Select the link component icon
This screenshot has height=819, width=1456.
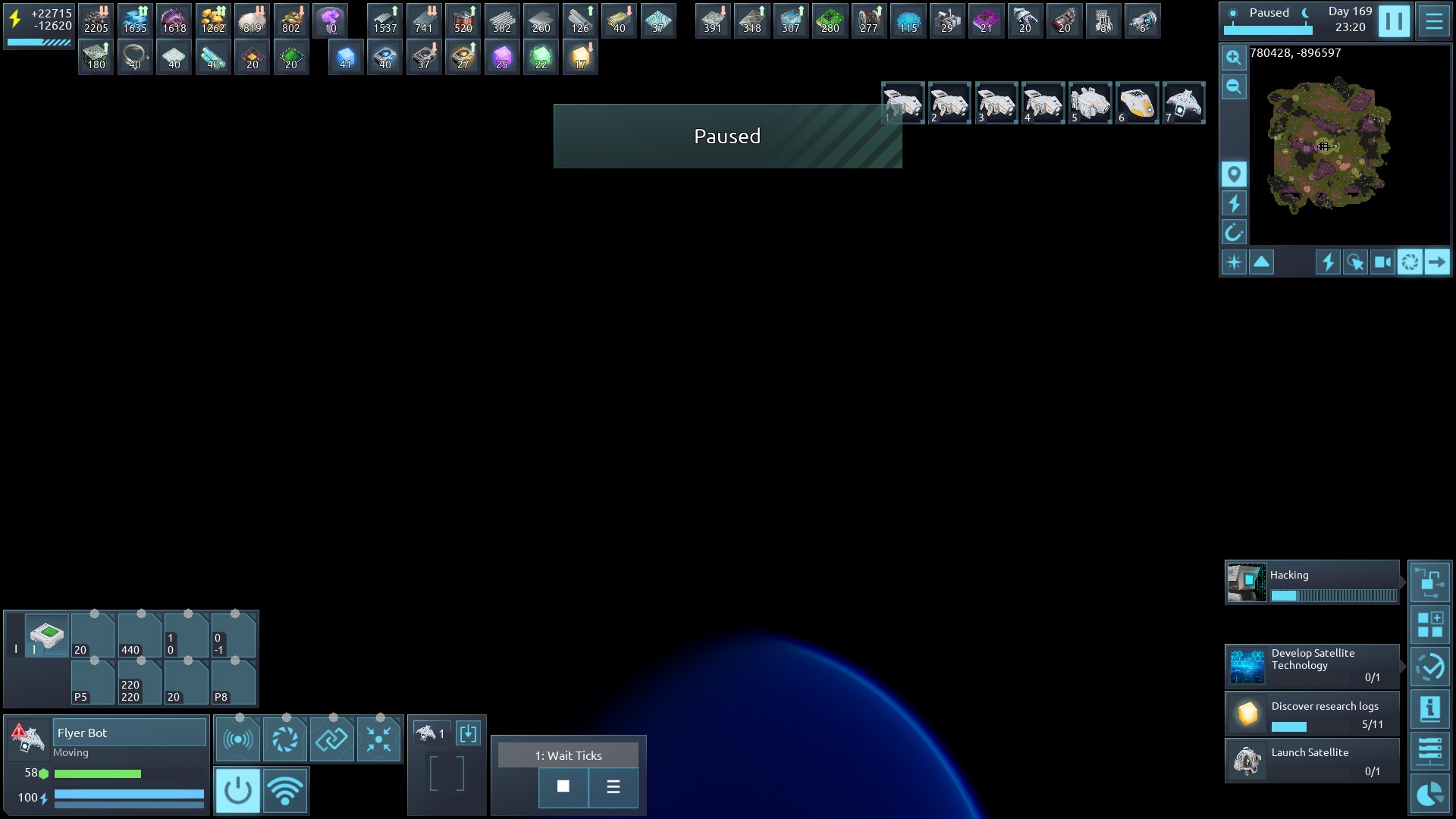click(331, 739)
